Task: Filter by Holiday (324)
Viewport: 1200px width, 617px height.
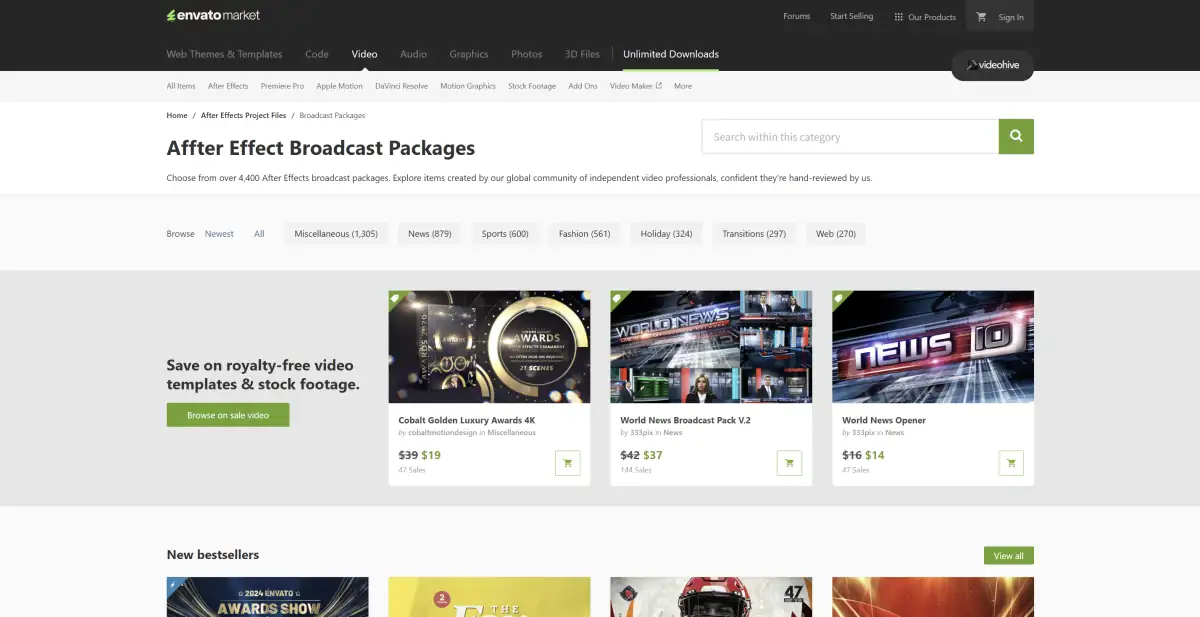Action: [x=667, y=234]
